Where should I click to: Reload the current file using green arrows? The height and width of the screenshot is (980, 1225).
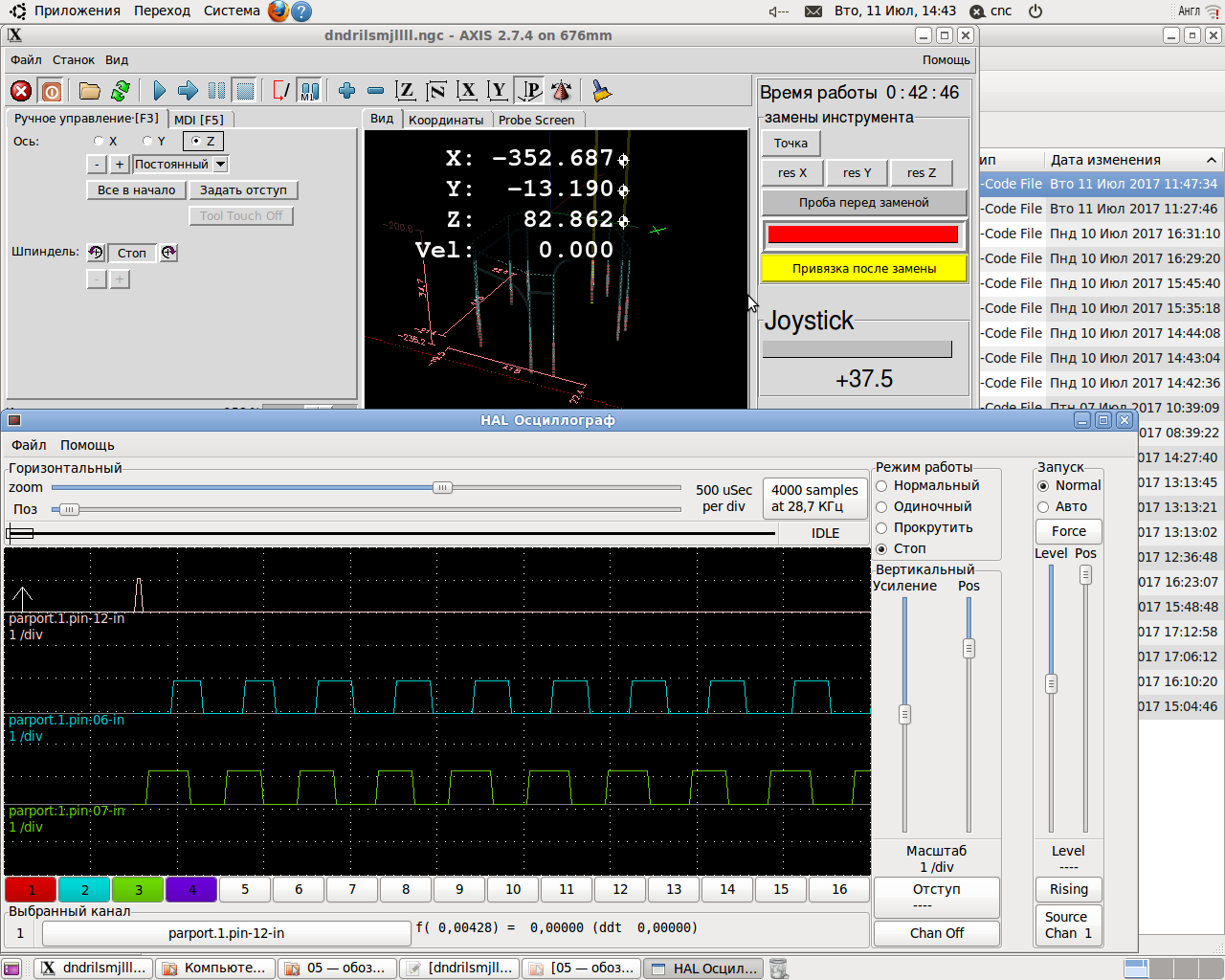(x=121, y=91)
